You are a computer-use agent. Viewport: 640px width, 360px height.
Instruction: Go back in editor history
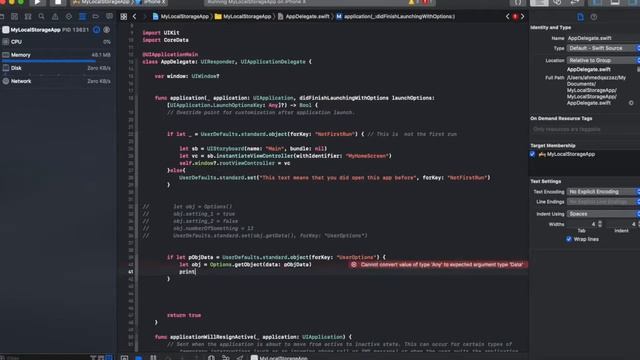click(x=134, y=17)
